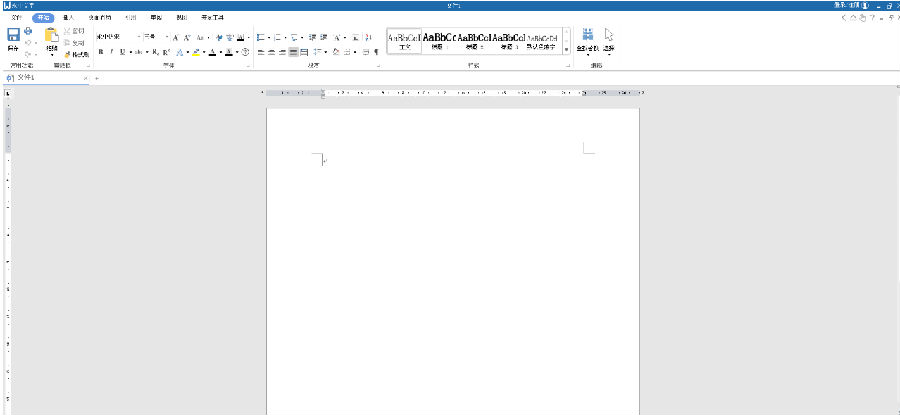Click the character shading A button
Image resolution: width=900 pixels, height=415 pixels.
click(228, 52)
